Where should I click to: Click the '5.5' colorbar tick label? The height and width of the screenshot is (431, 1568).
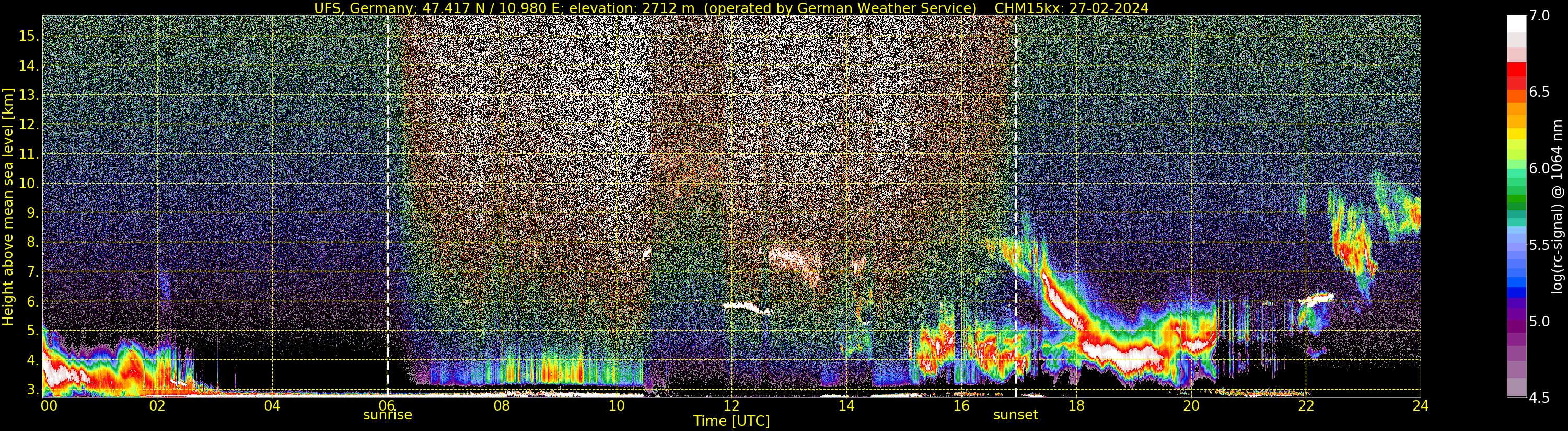coord(1539,245)
